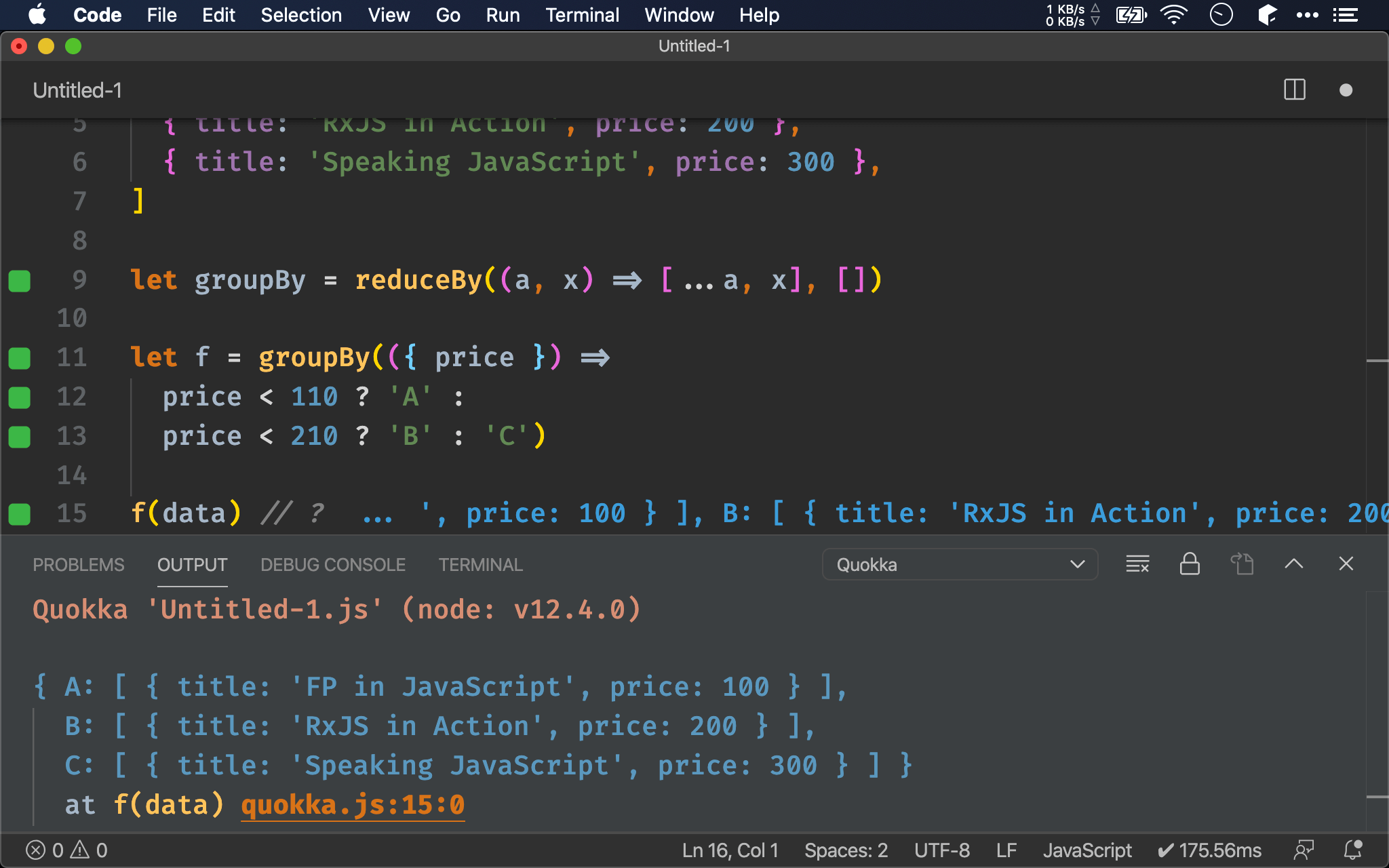Switch to the OUTPUT panel tab
This screenshot has height=868, width=1389.
(x=192, y=565)
